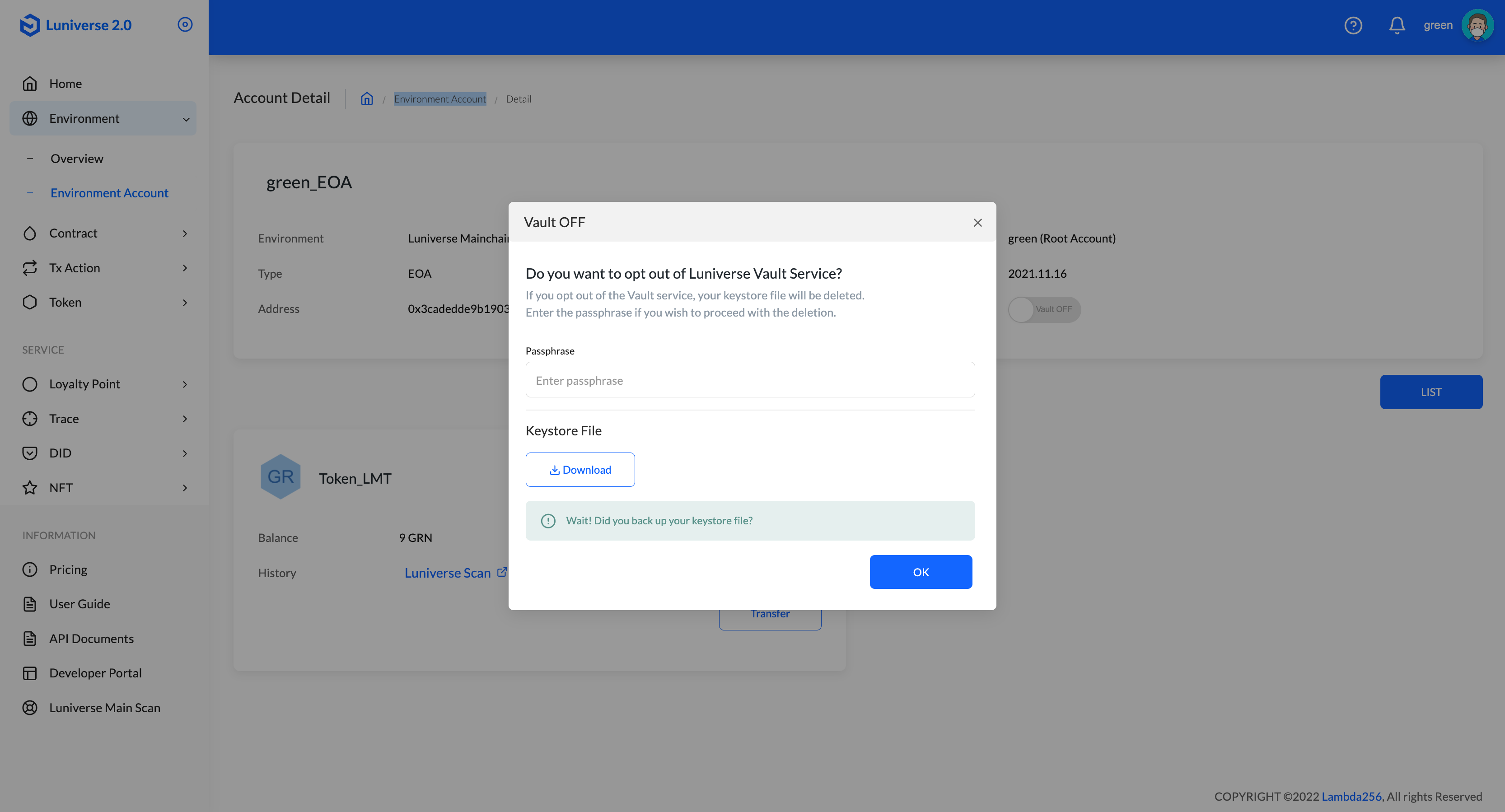1505x812 pixels.
Task: Click the green user avatar
Action: point(1477,26)
